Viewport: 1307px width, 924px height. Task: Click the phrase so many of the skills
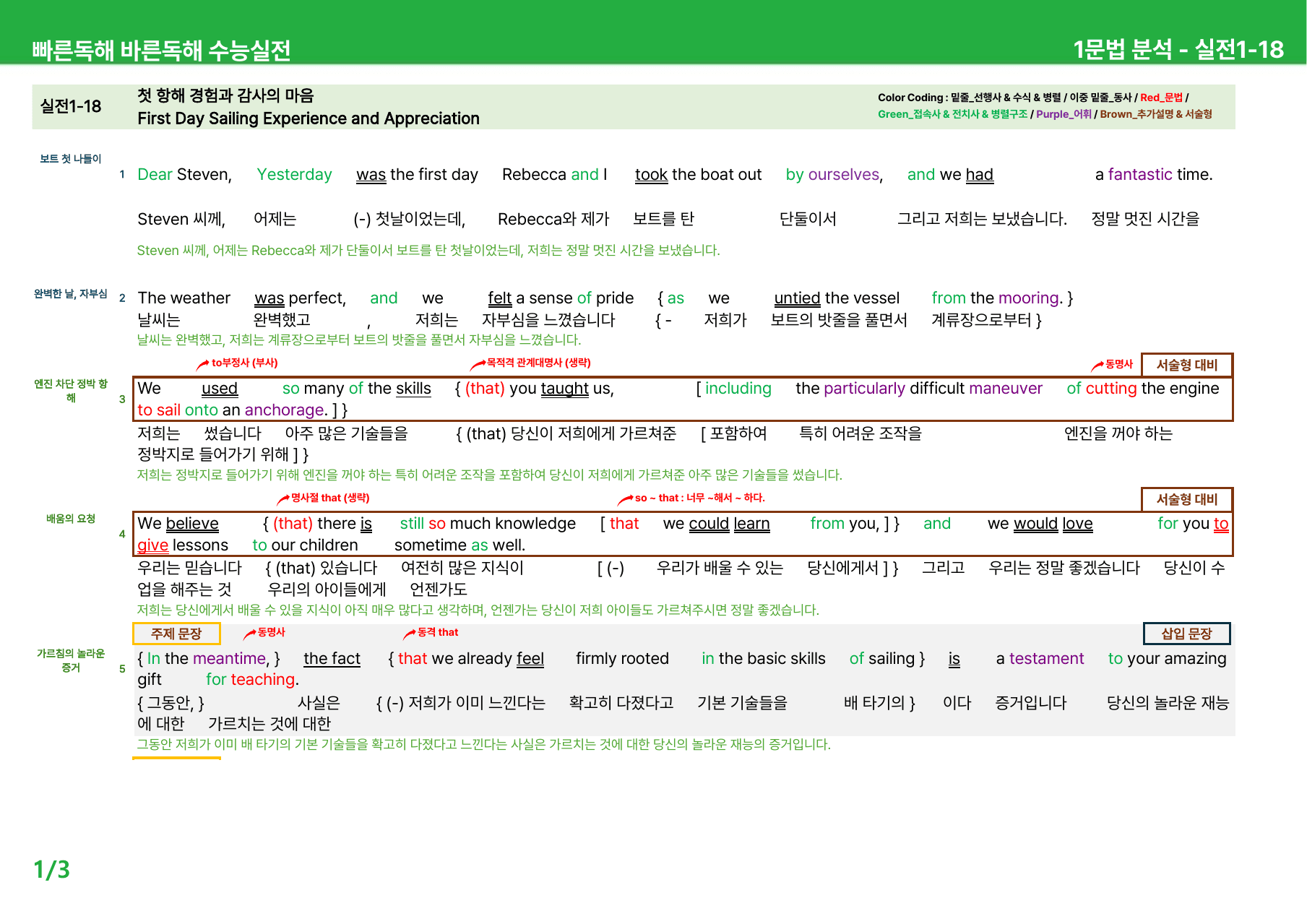pos(356,389)
